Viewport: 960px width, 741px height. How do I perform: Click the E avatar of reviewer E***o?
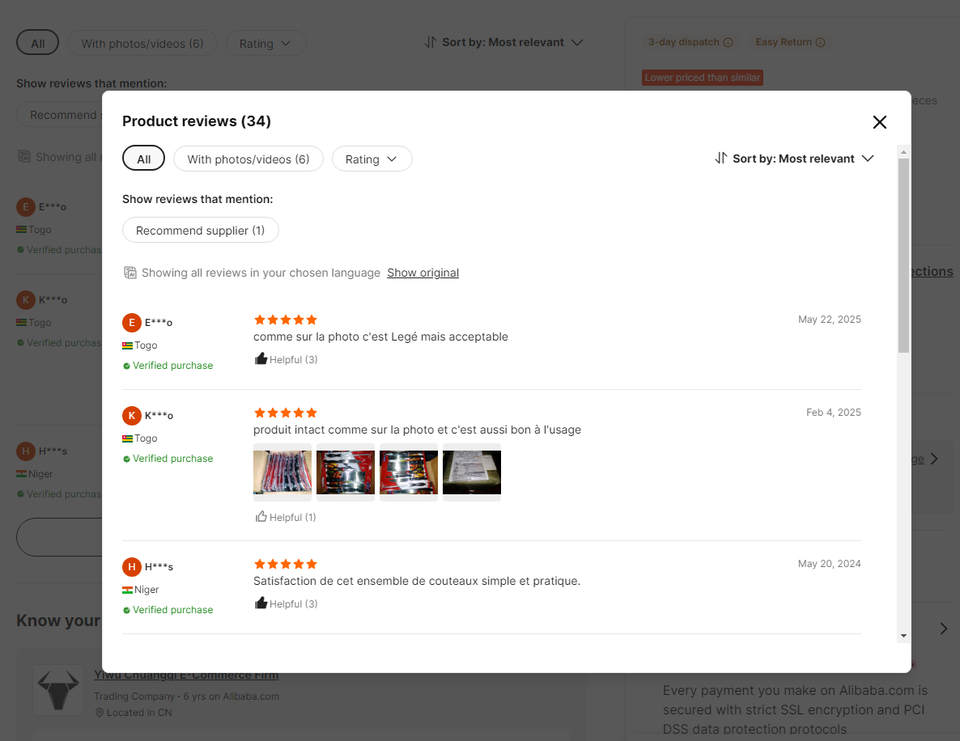pyautogui.click(x=132, y=322)
